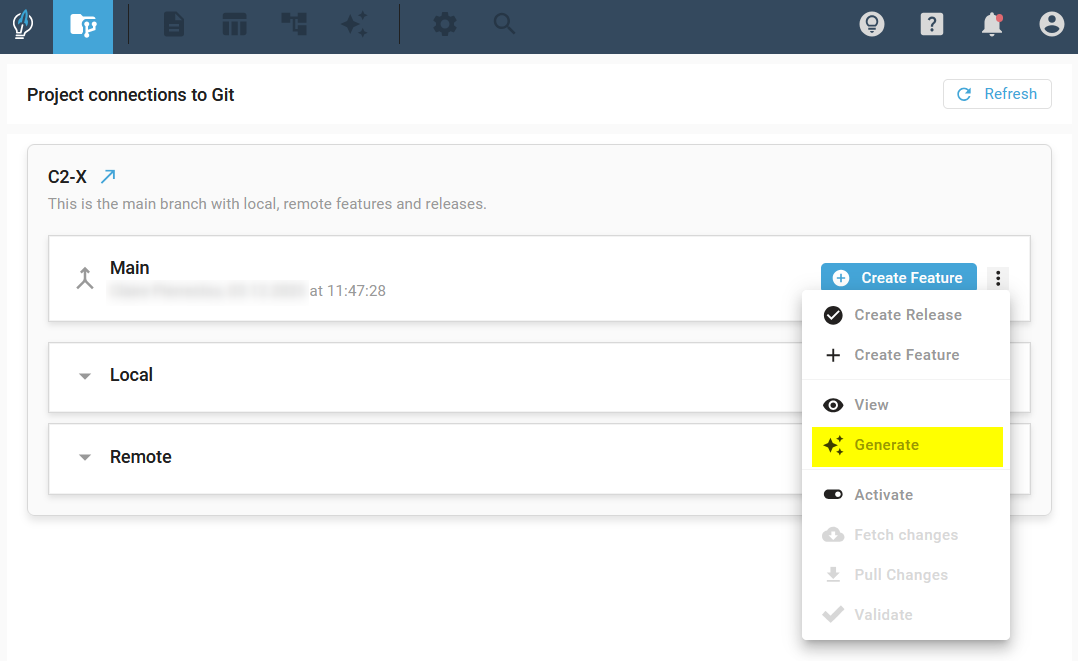Open settings gear icon in toolbar

(444, 25)
